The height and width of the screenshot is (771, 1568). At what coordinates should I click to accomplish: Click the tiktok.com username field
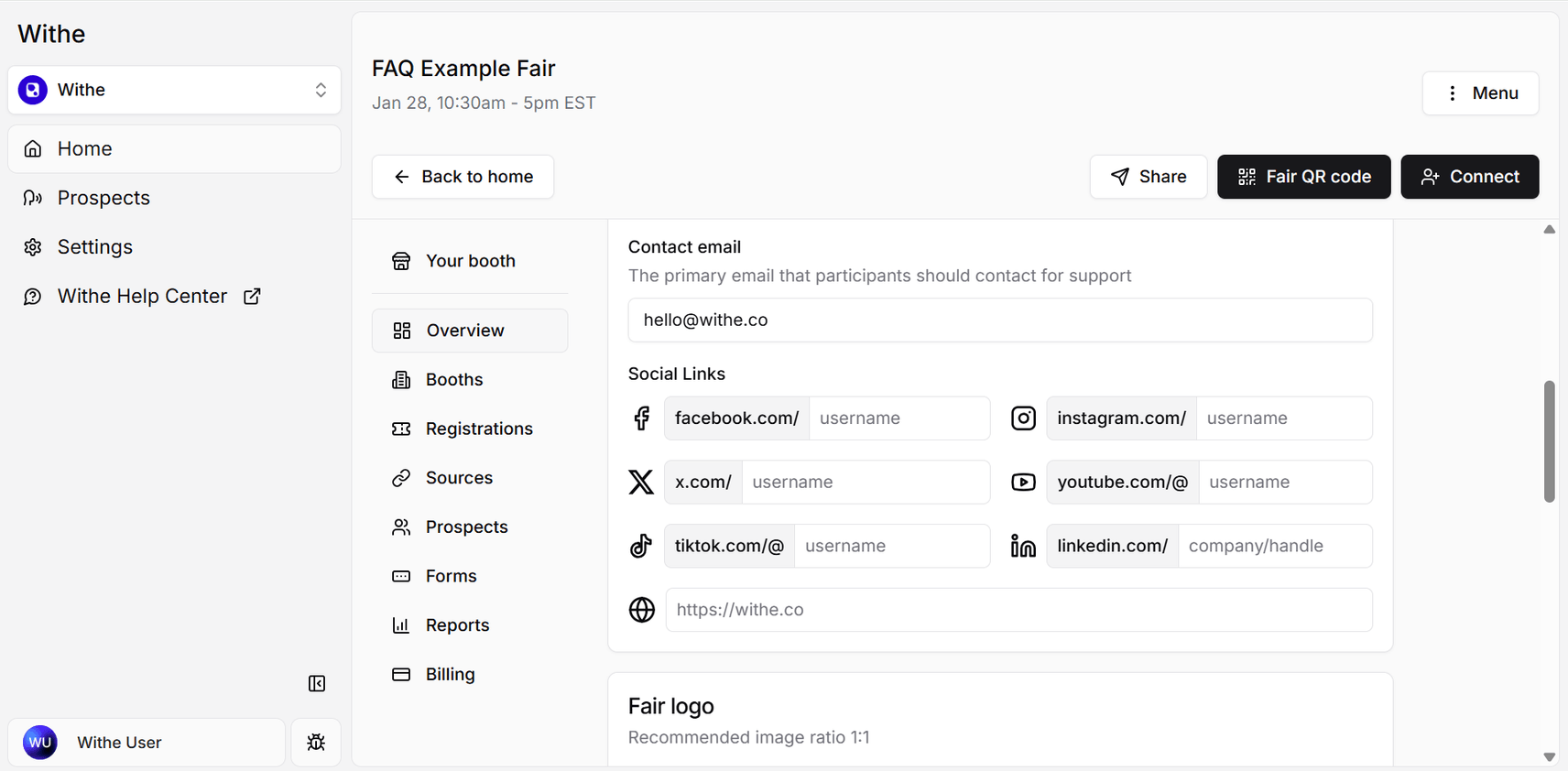tap(892, 547)
